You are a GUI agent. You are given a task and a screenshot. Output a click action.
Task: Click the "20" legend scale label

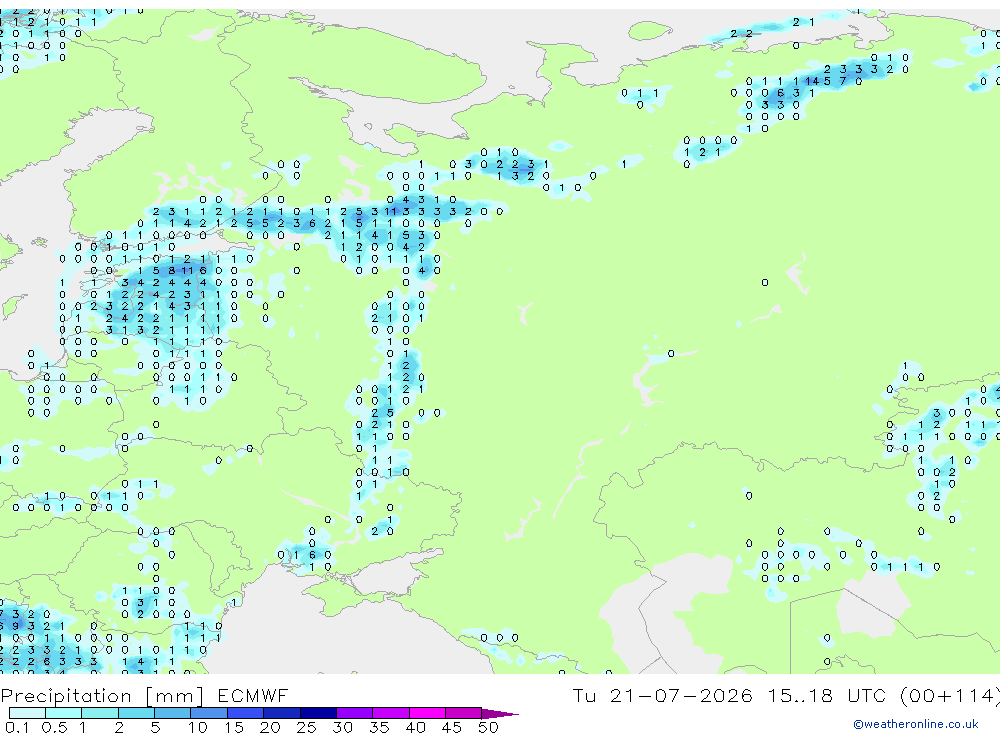pyautogui.click(x=270, y=727)
